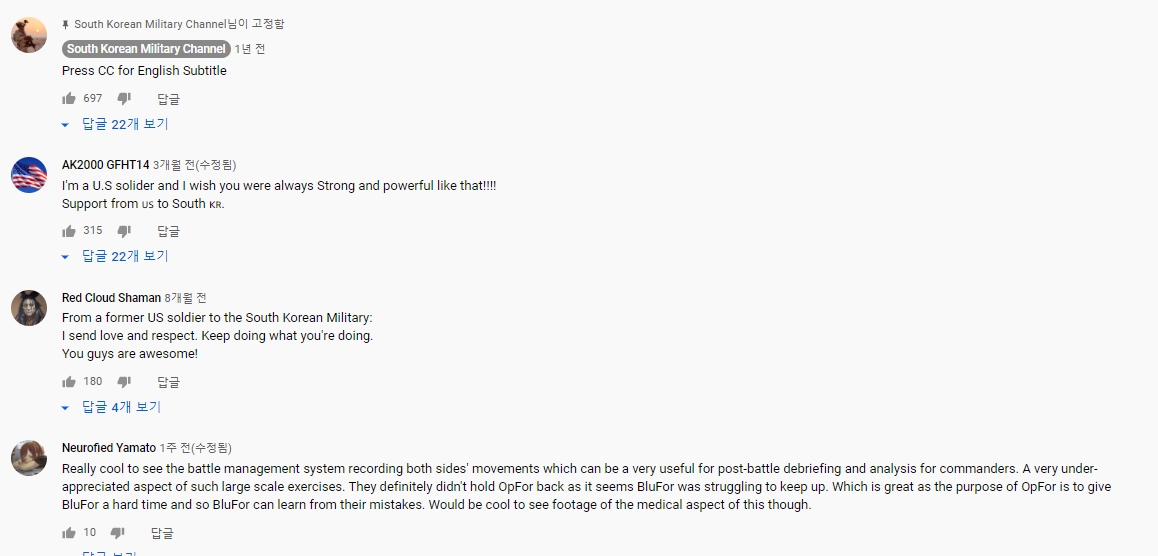Open Red Cloud Shaman's profile avatar
This screenshot has height=556, width=1158.
click(x=29, y=308)
